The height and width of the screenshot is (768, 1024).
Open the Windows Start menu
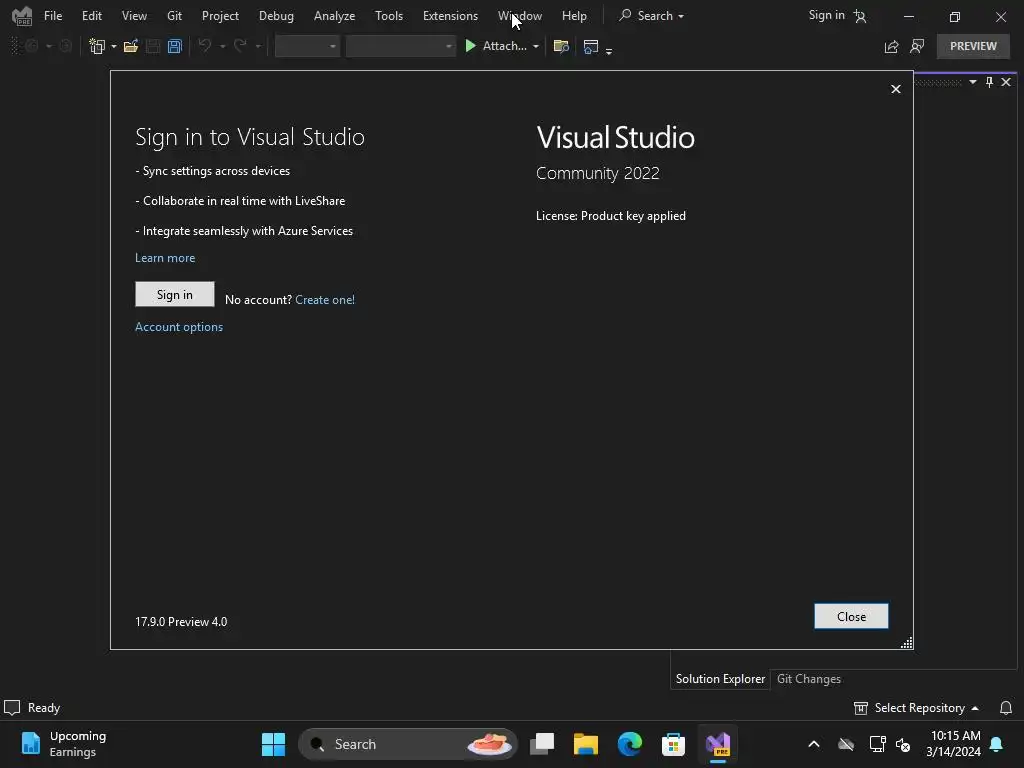click(273, 744)
